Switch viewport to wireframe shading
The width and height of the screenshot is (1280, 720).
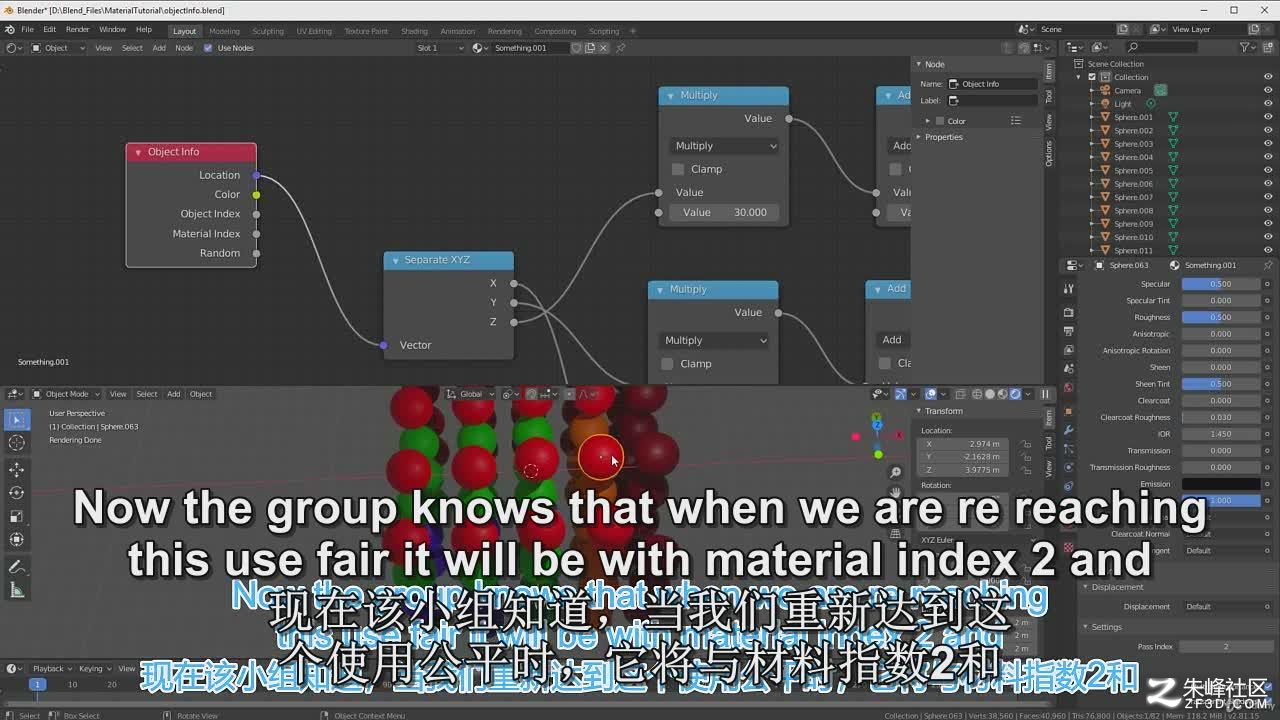[979, 394]
